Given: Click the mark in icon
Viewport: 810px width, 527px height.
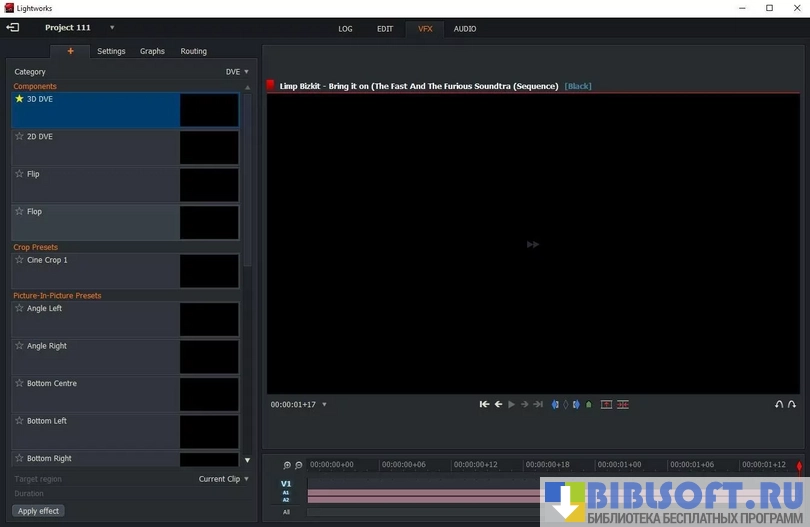Looking at the screenshot, I should 555,404.
